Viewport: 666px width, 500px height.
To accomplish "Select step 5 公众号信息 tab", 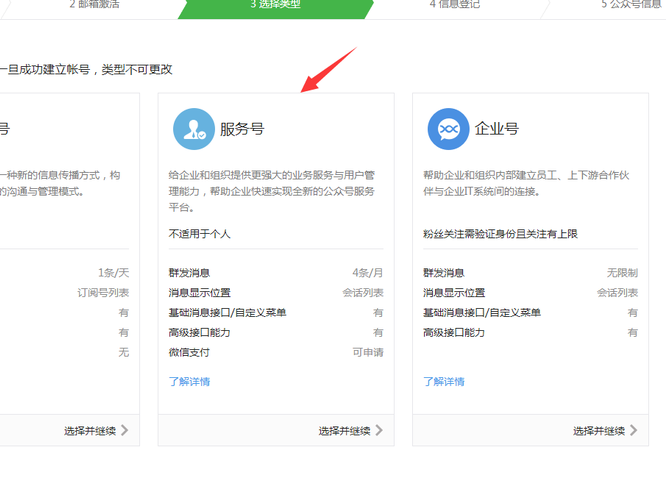I will [631, 5].
